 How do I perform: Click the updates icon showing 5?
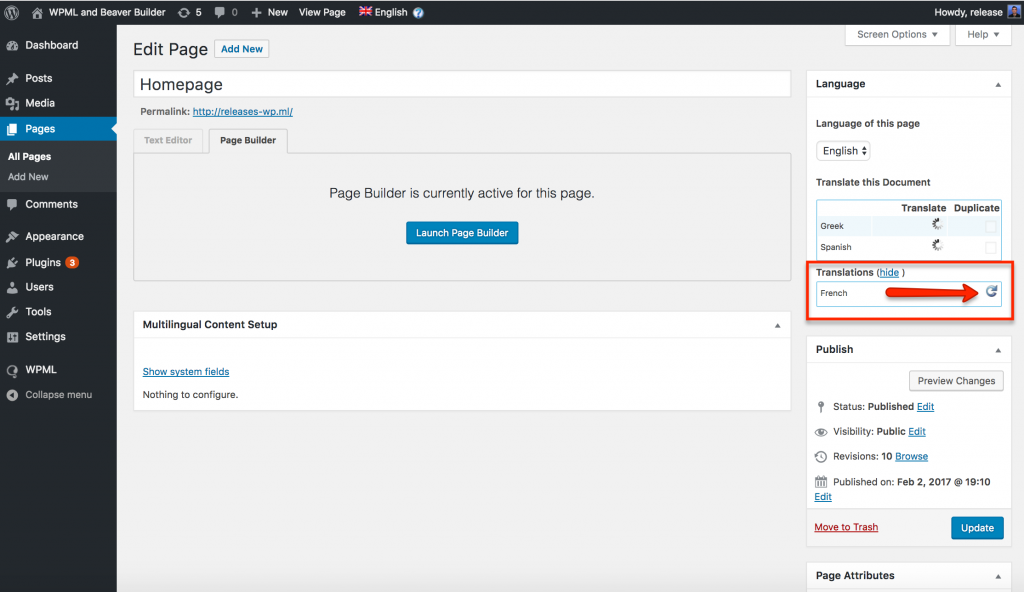pyautogui.click(x=184, y=12)
